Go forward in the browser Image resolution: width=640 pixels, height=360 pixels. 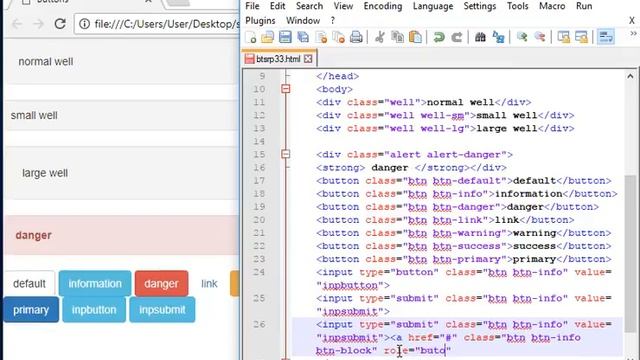point(38,24)
